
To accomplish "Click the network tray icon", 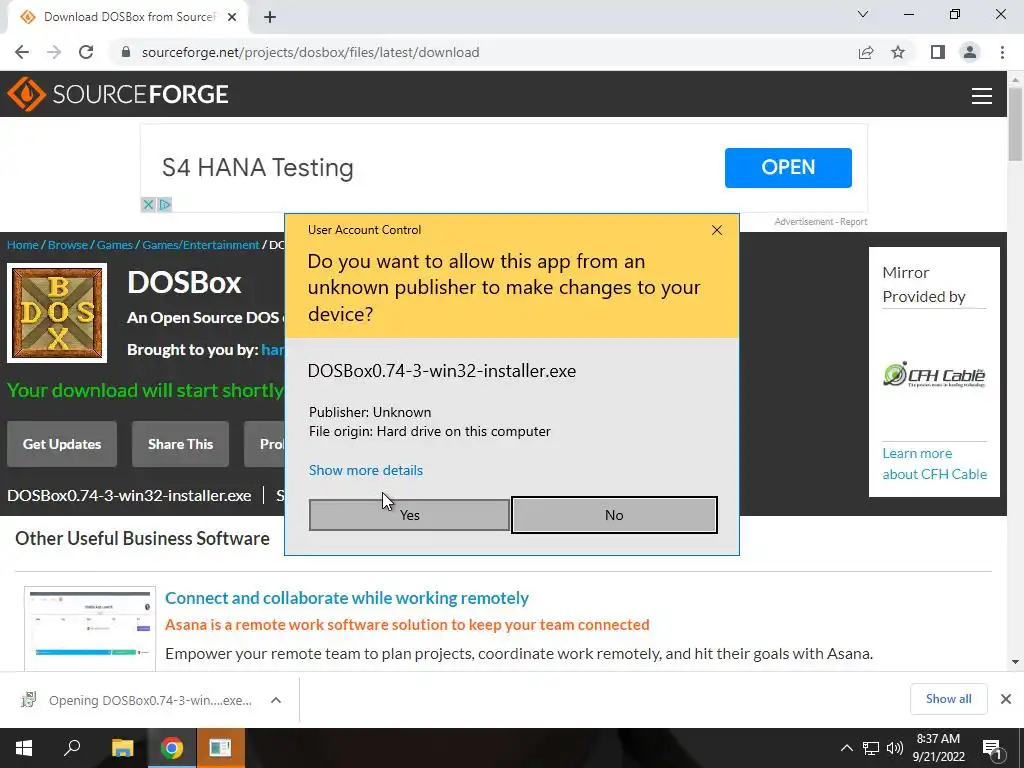I will pos(871,748).
